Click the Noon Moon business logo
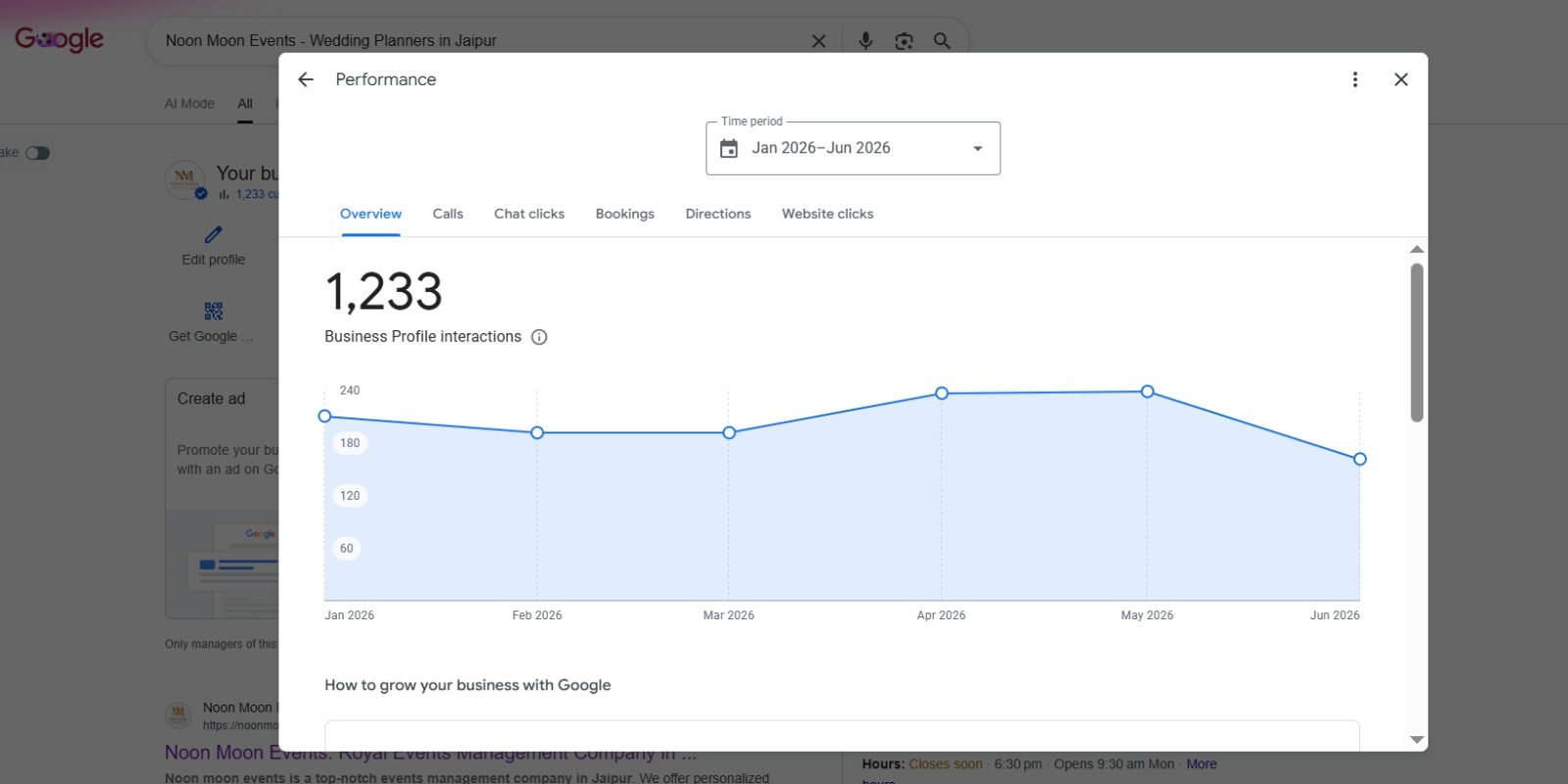Viewport: 1568px width, 784px height. (184, 178)
